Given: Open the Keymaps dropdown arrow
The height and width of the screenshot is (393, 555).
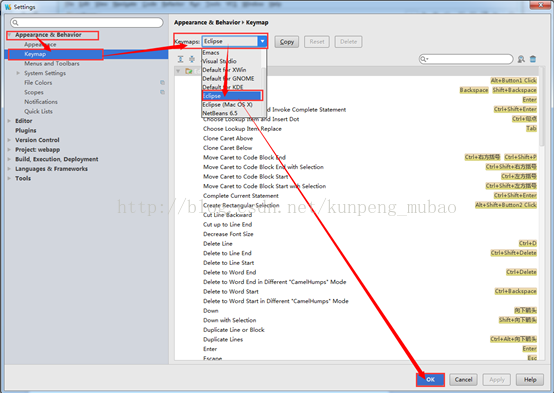Looking at the screenshot, I should (262, 41).
